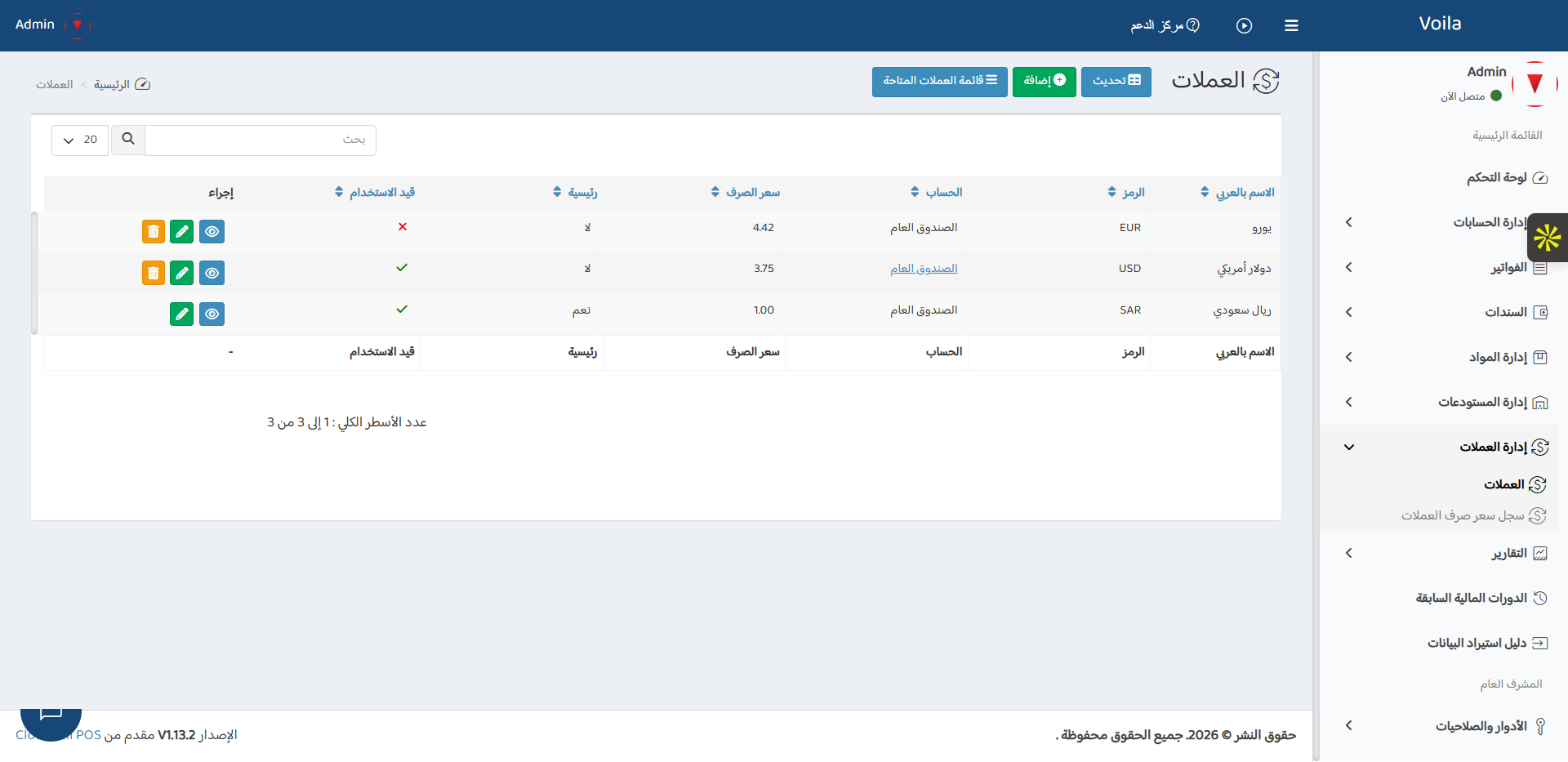Click the السندات voucher icon in sidebar
Viewport: 1568px width, 762px height.
(x=1540, y=313)
